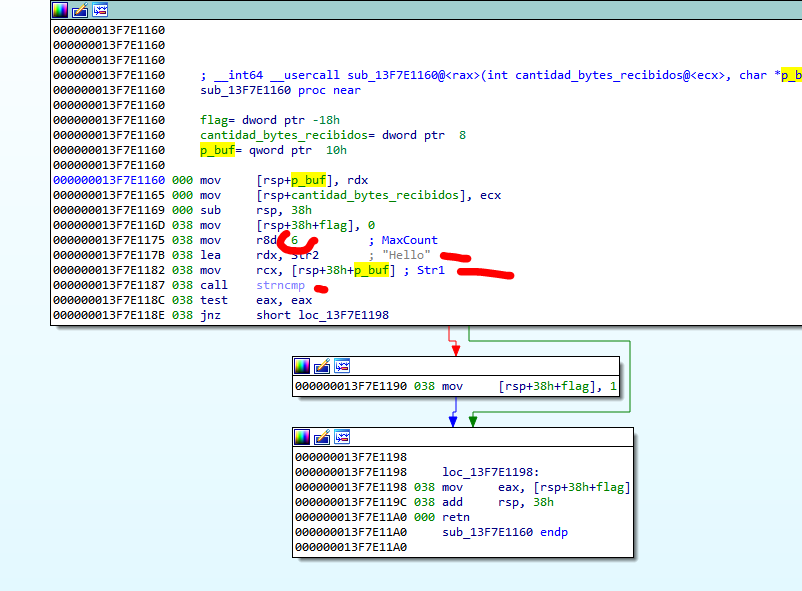
Task: Select the highlighted p_buf variable definition
Action: 220,150
